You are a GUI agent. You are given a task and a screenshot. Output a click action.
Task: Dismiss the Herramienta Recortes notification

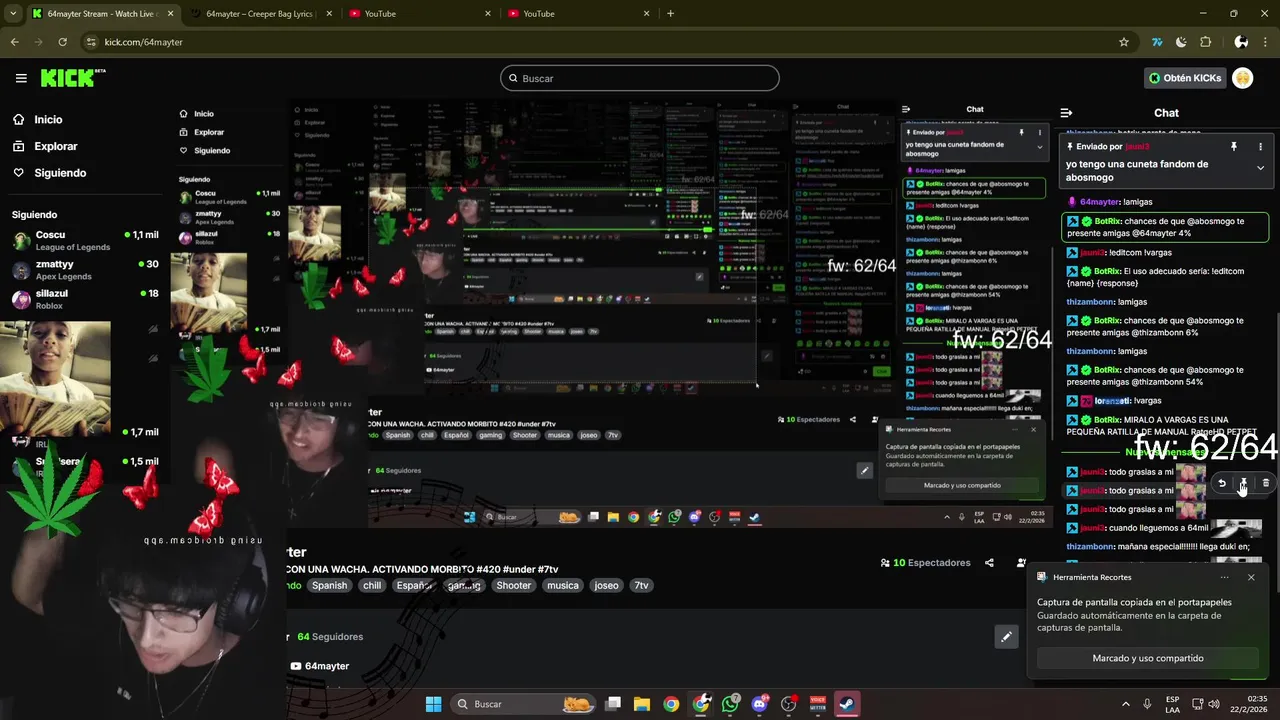tap(1251, 577)
